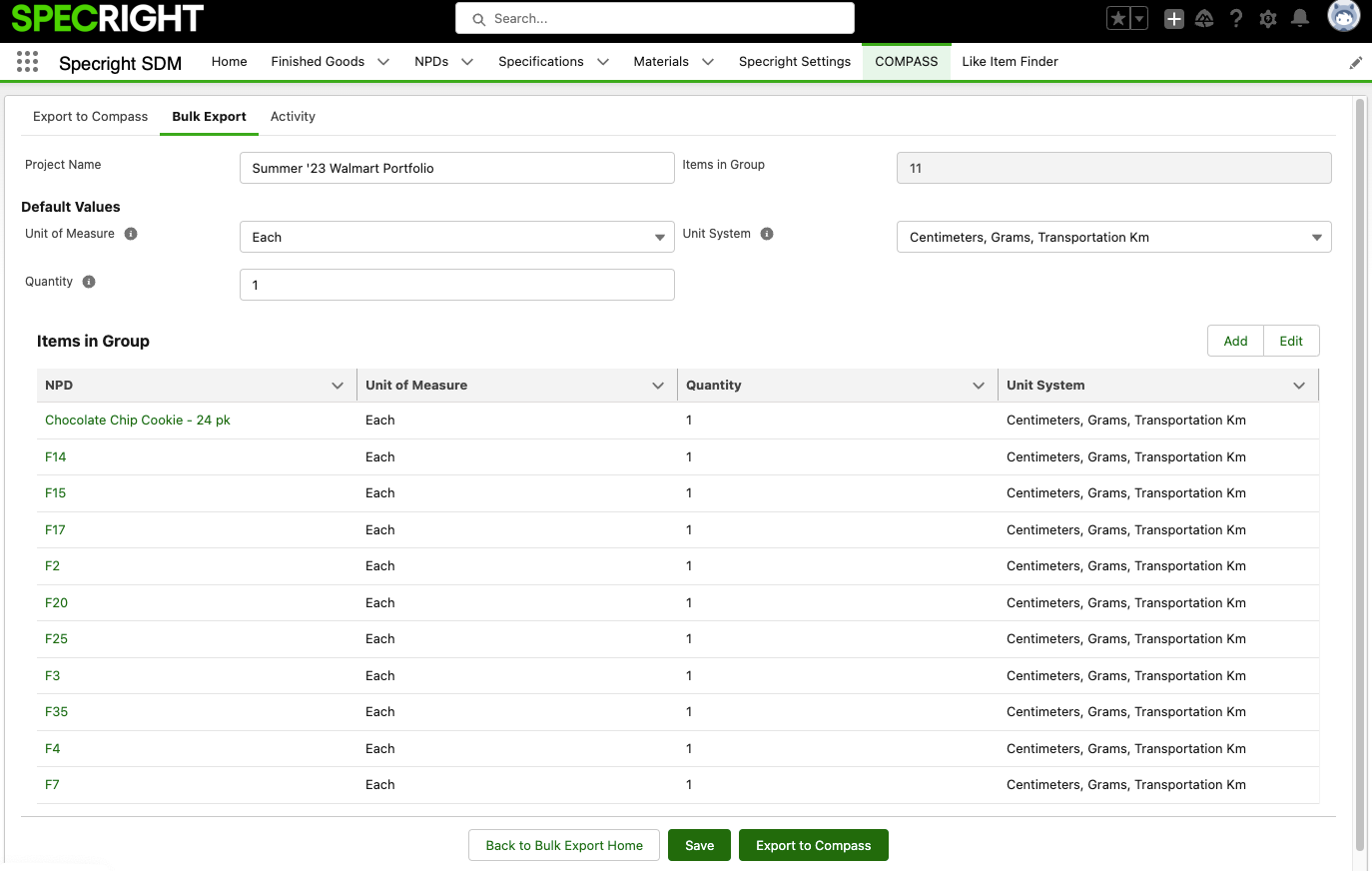Expand the NPDs chevron menu

click(x=467, y=62)
